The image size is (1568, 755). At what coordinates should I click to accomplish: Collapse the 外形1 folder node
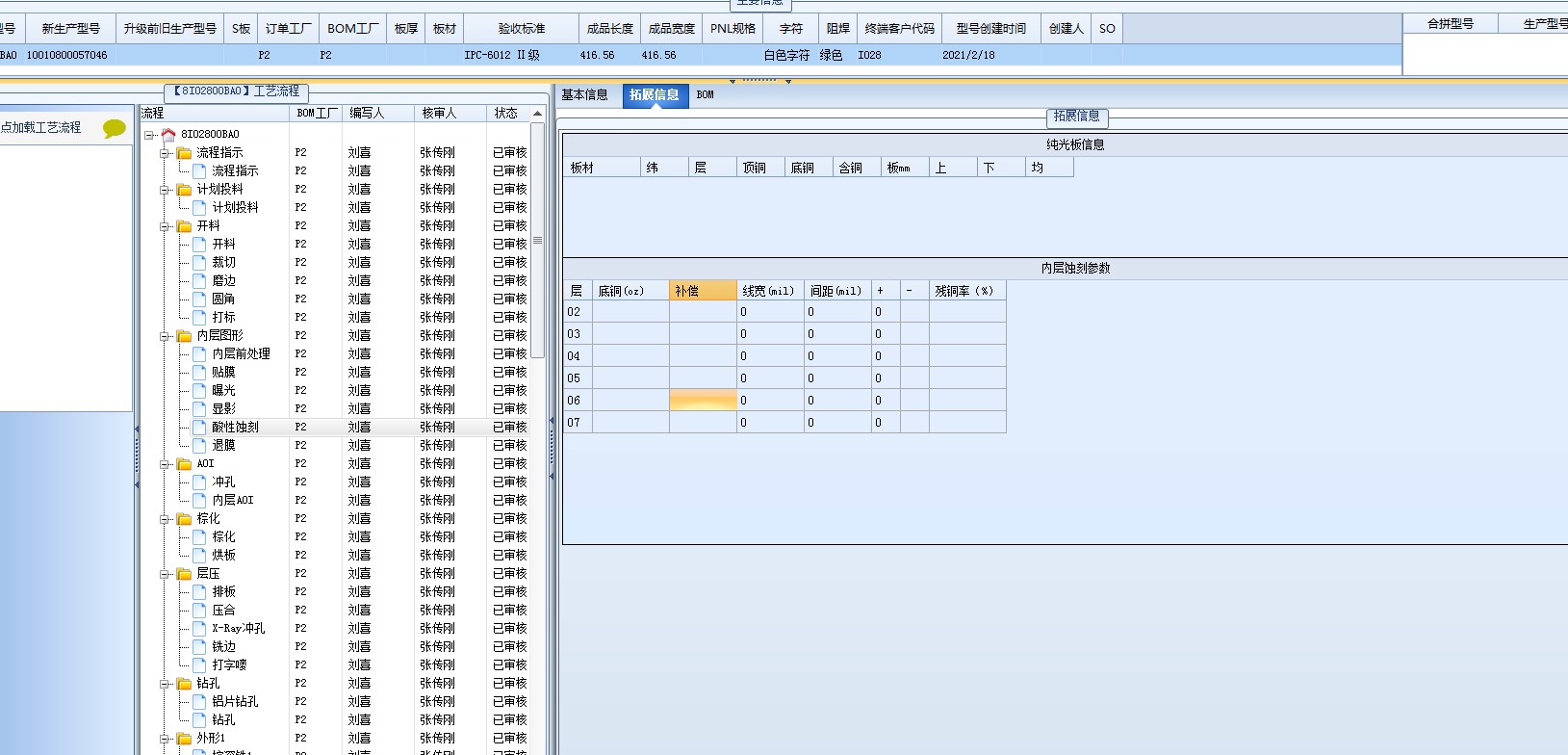(165, 739)
